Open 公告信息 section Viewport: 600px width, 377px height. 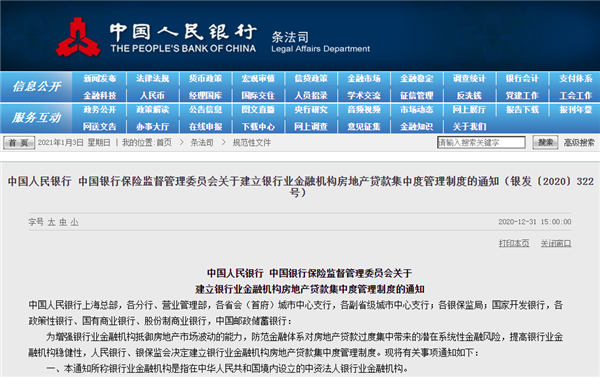coord(205,110)
